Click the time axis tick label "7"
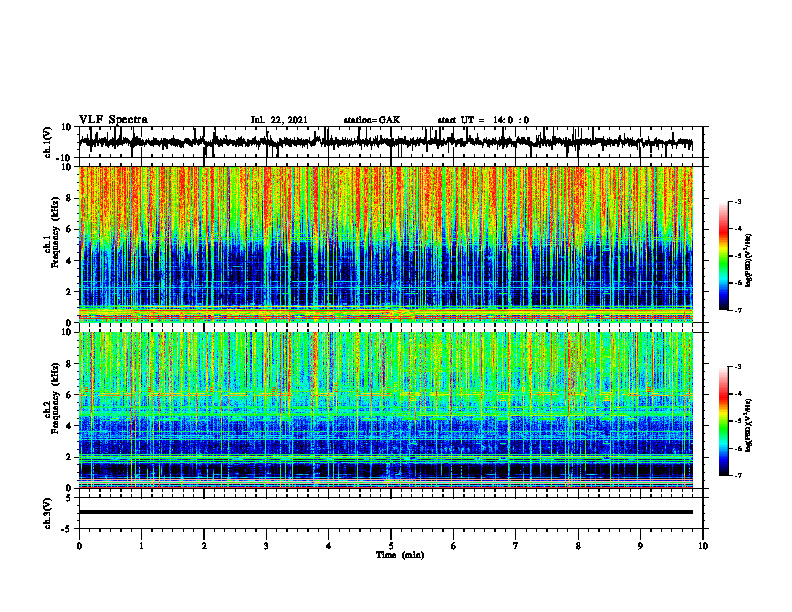The height and width of the screenshot is (612, 792). tap(516, 546)
